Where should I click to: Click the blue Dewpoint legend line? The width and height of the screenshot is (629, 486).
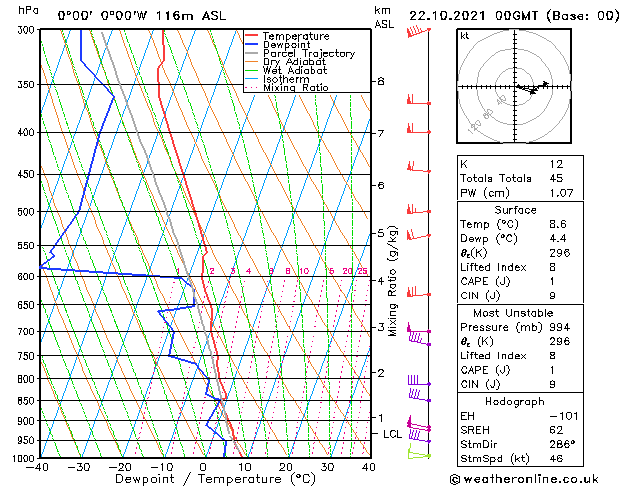[251, 45]
